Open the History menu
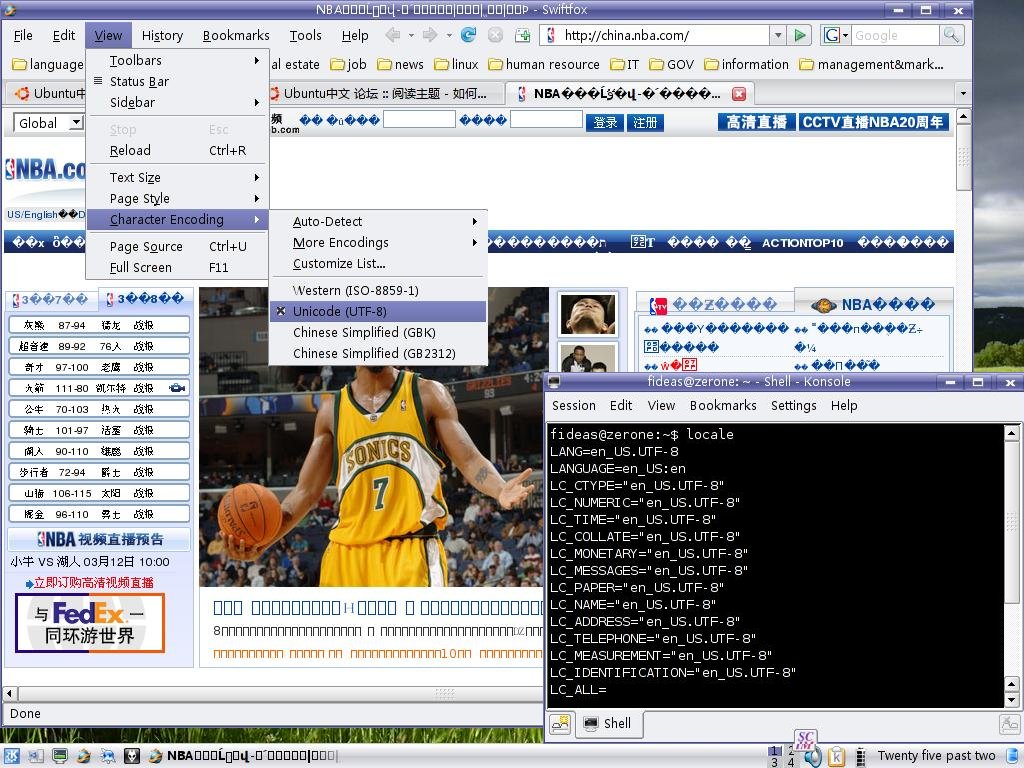The width and height of the screenshot is (1024, 768). coord(162,35)
